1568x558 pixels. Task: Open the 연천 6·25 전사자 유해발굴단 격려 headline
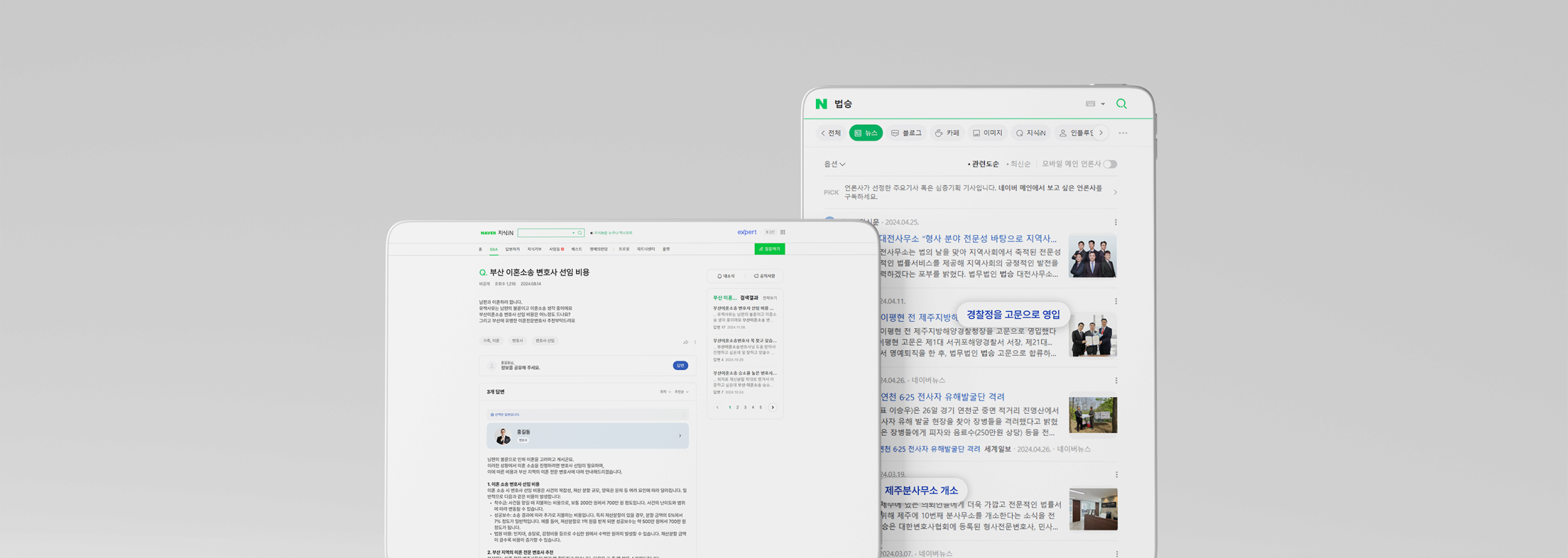click(943, 397)
